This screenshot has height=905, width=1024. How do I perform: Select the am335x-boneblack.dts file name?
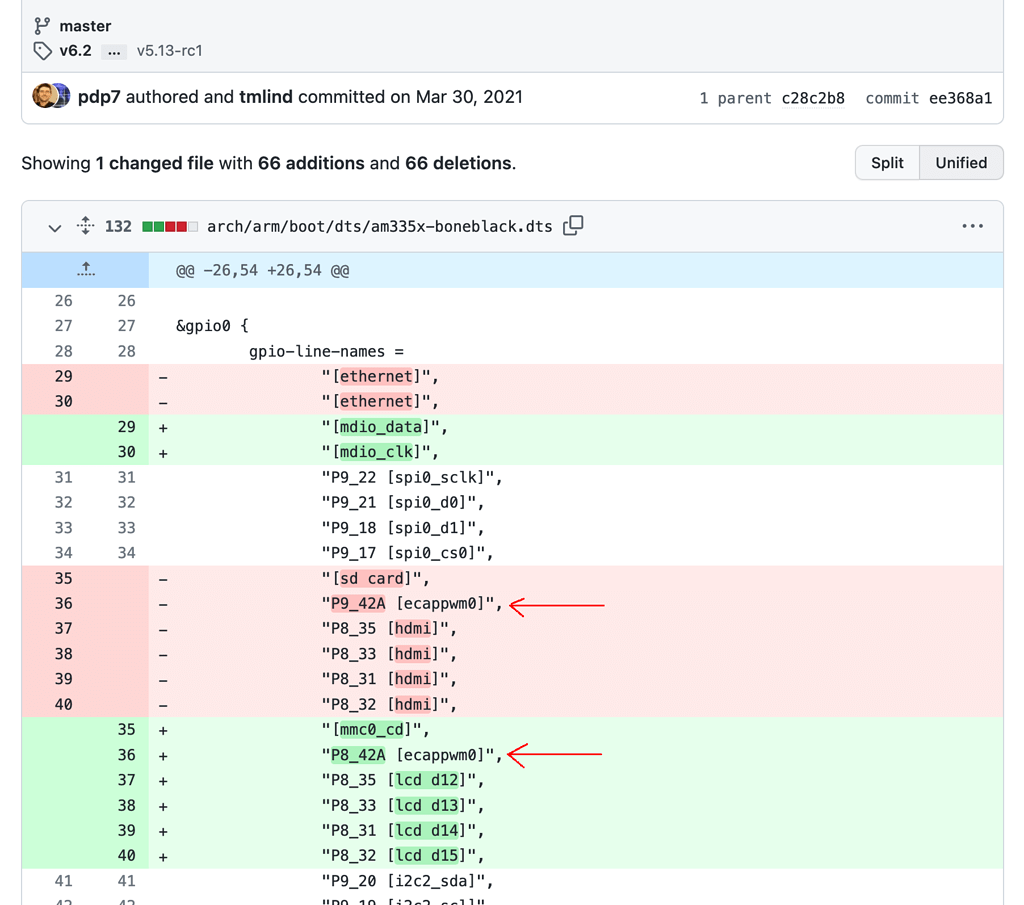coord(378,226)
